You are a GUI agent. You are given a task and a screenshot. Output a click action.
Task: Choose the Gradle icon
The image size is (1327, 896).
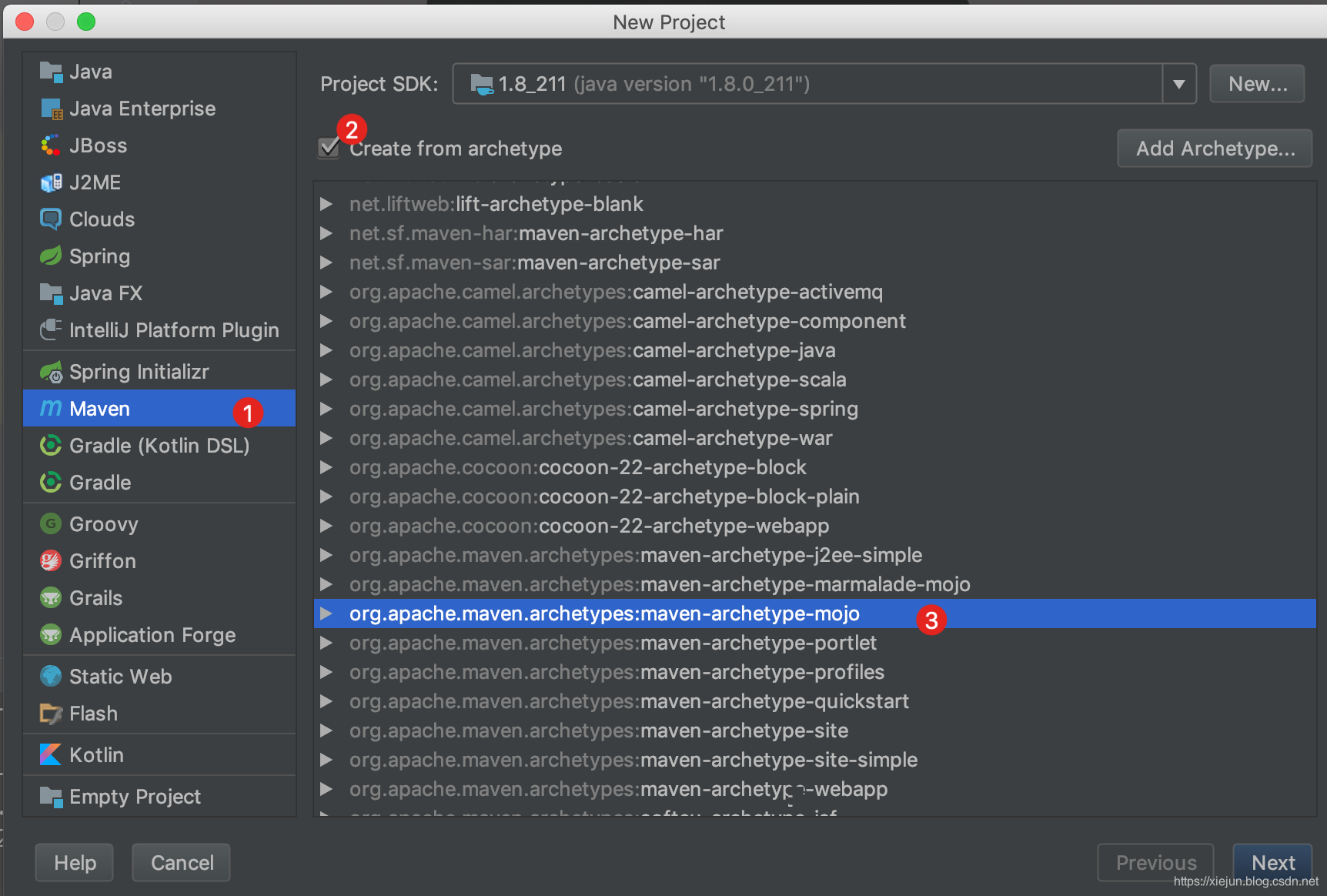(x=51, y=483)
